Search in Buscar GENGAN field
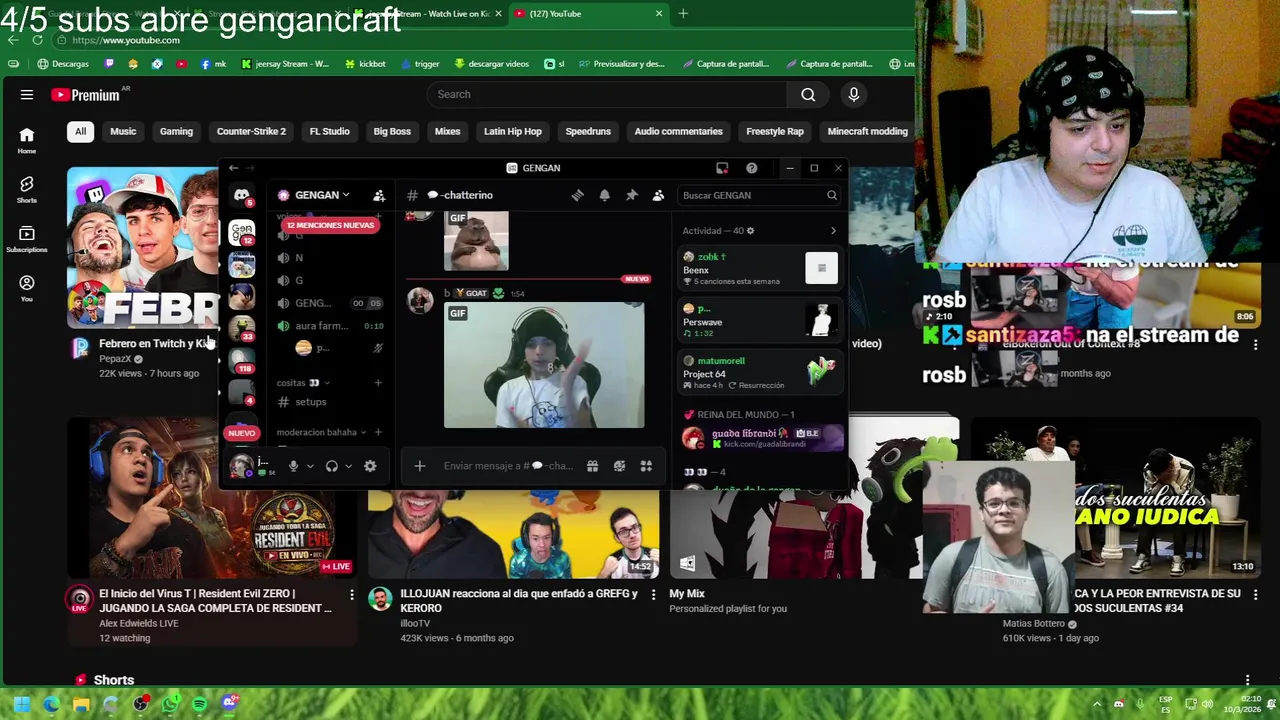This screenshot has width=1280, height=720. pos(759,195)
